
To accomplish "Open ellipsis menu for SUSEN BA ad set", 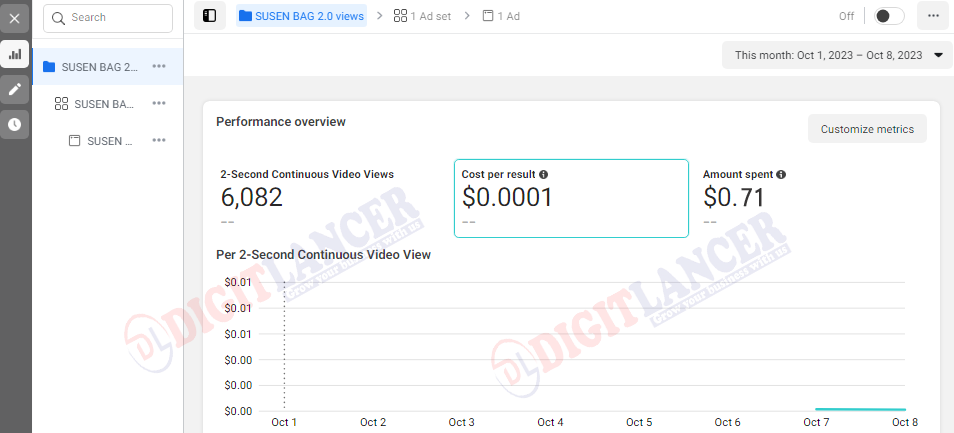I will [159, 103].
